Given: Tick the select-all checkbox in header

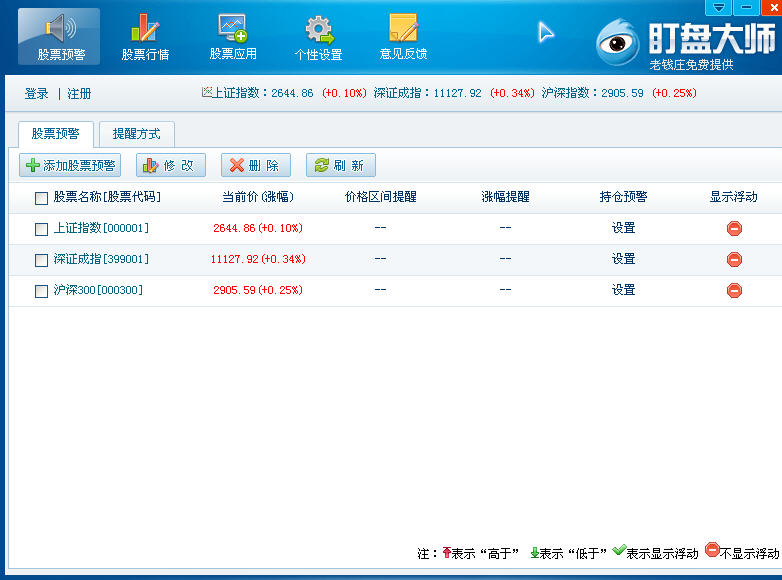Looking at the screenshot, I should pyautogui.click(x=41, y=198).
